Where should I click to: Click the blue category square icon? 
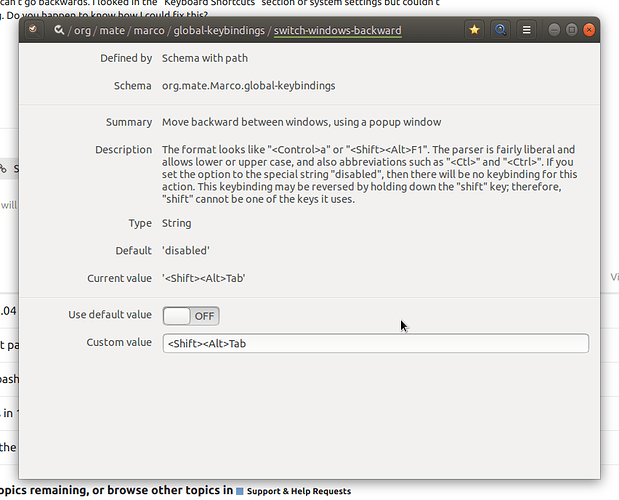[x=240, y=491]
